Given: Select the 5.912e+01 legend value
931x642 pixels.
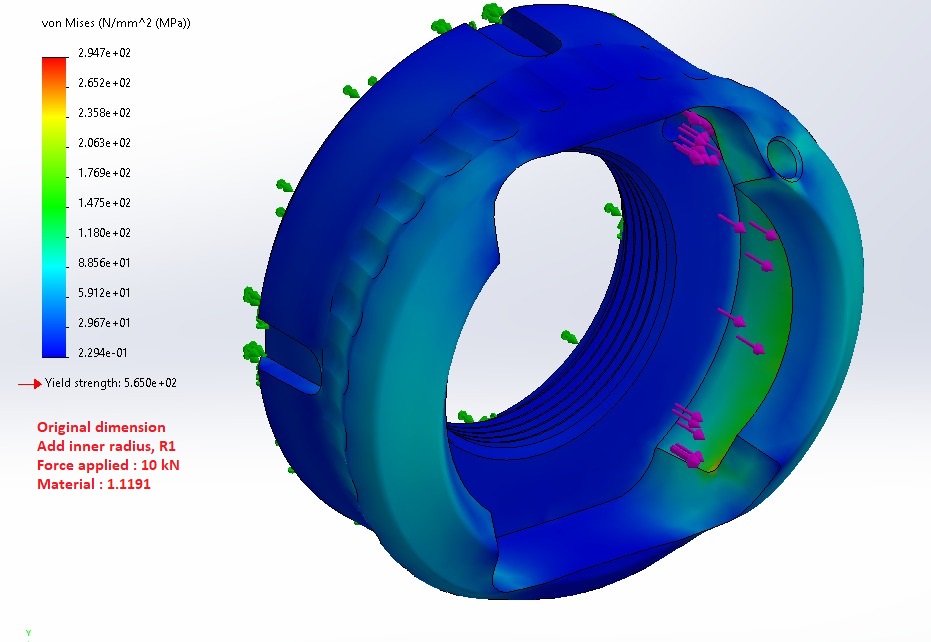Looking at the screenshot, I should (x=104, y=293).
